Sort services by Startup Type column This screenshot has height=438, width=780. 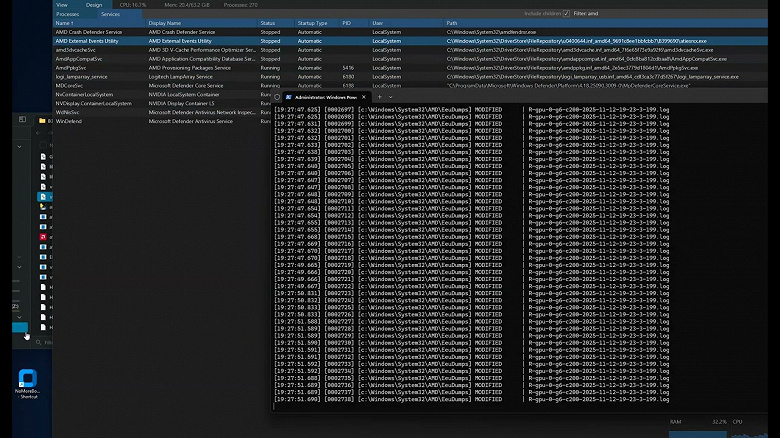tap(312, 22)
